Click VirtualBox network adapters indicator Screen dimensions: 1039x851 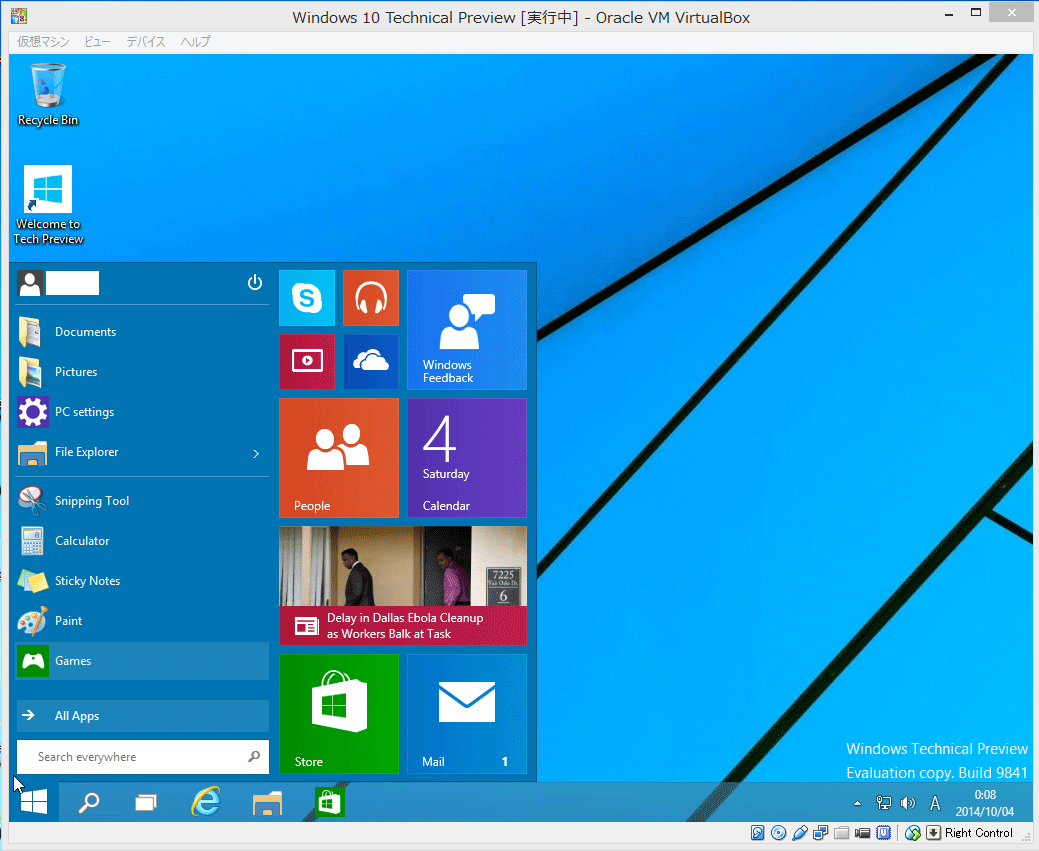[x=820, y=832]
